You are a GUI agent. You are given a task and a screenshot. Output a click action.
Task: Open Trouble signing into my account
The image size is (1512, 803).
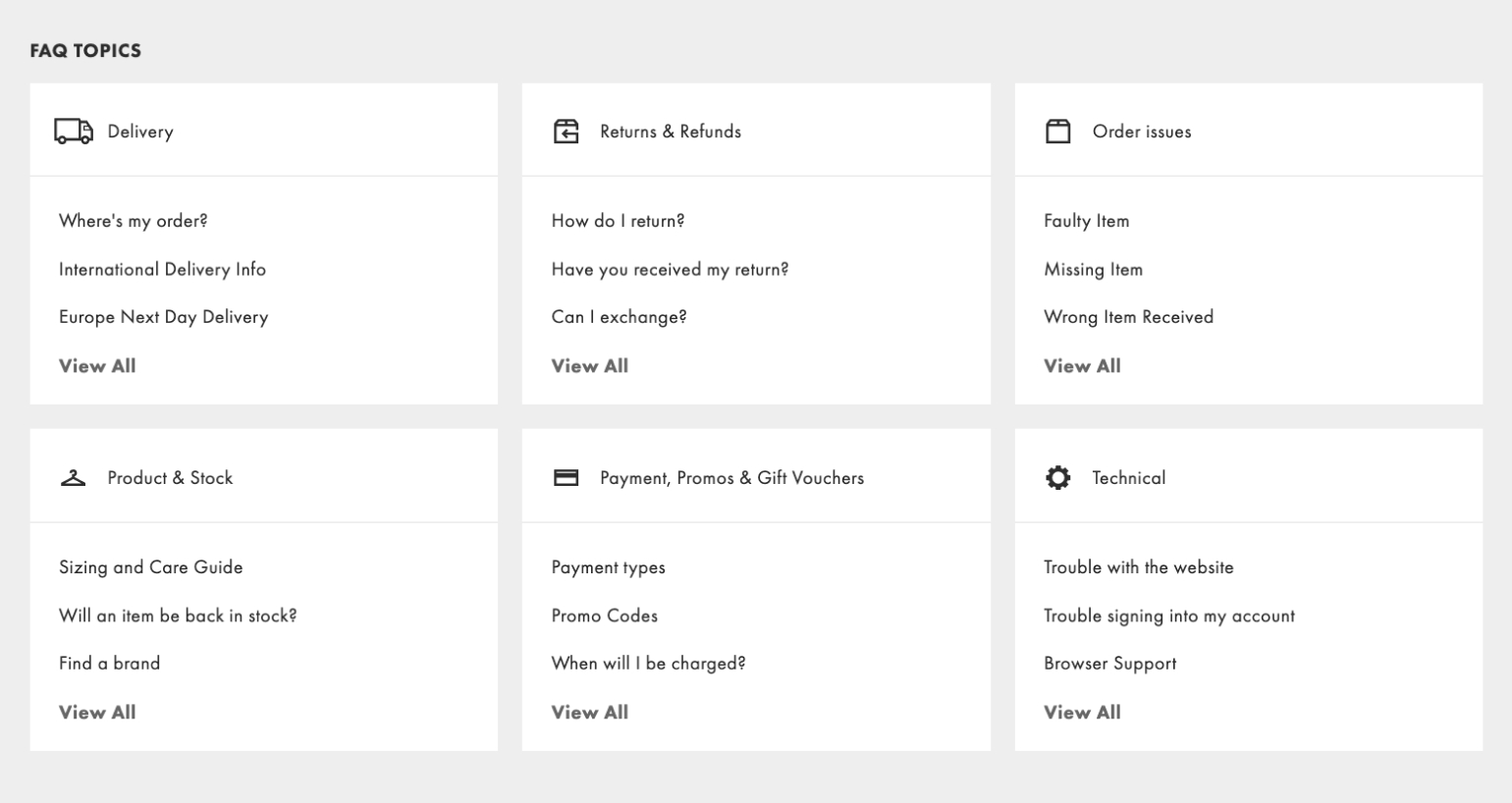point(1169,616)
